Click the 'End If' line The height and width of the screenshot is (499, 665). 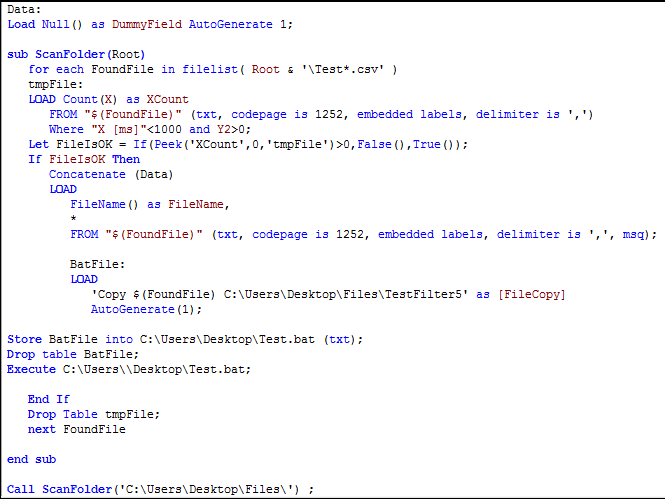pos(49,399)
